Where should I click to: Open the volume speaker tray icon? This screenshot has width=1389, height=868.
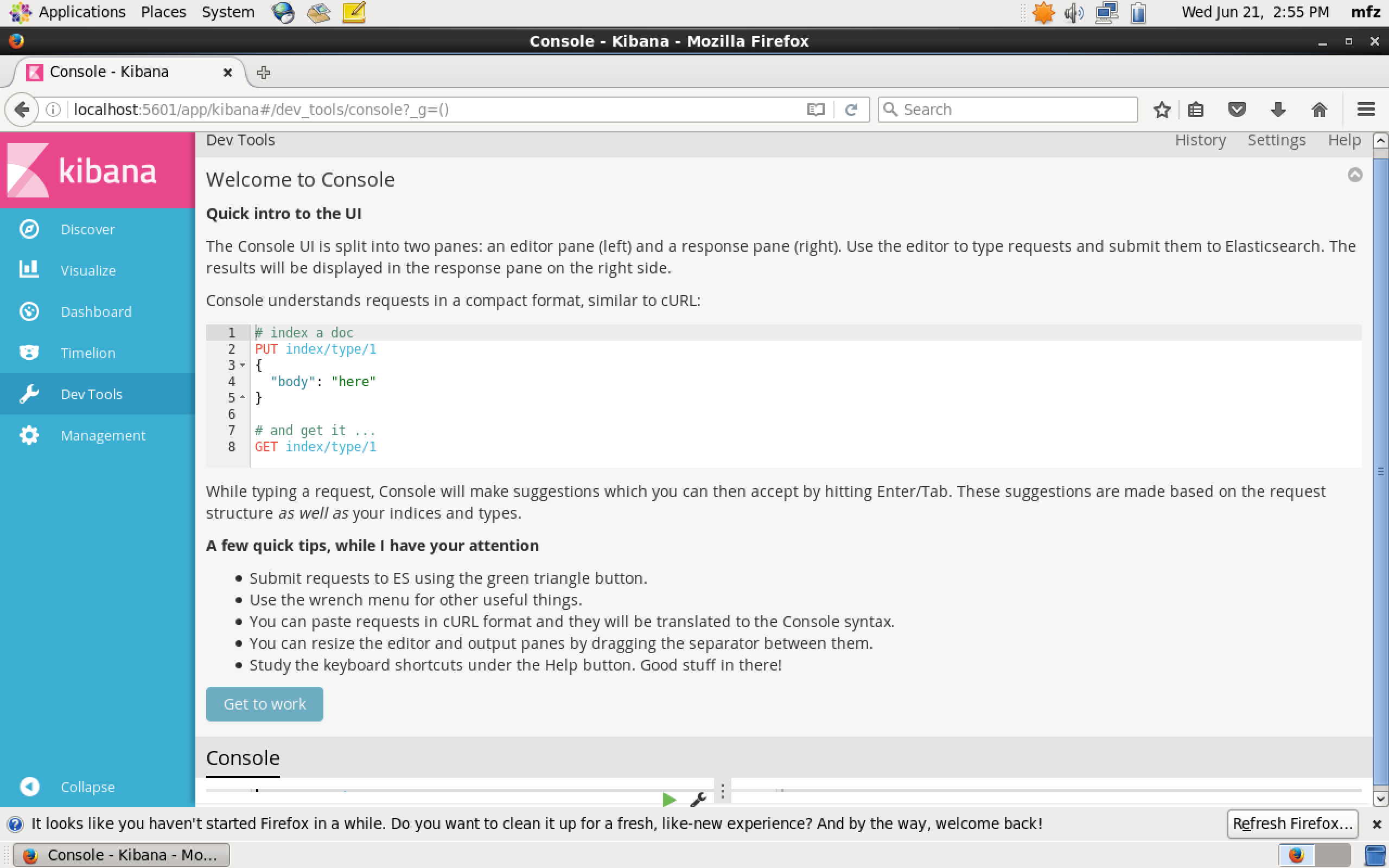click(x=1074, y=12)
